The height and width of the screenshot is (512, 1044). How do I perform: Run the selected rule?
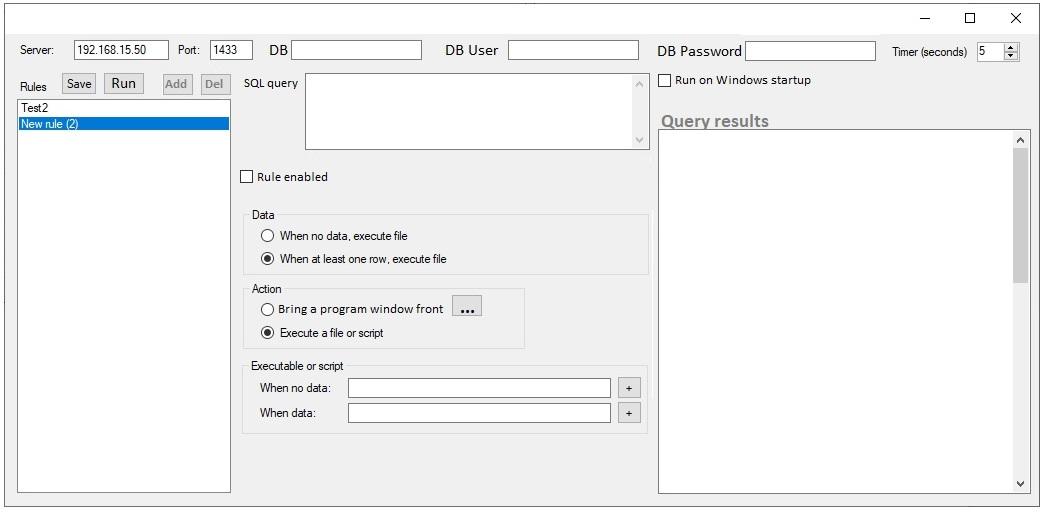pyautogui.click(x=123, y=84)
